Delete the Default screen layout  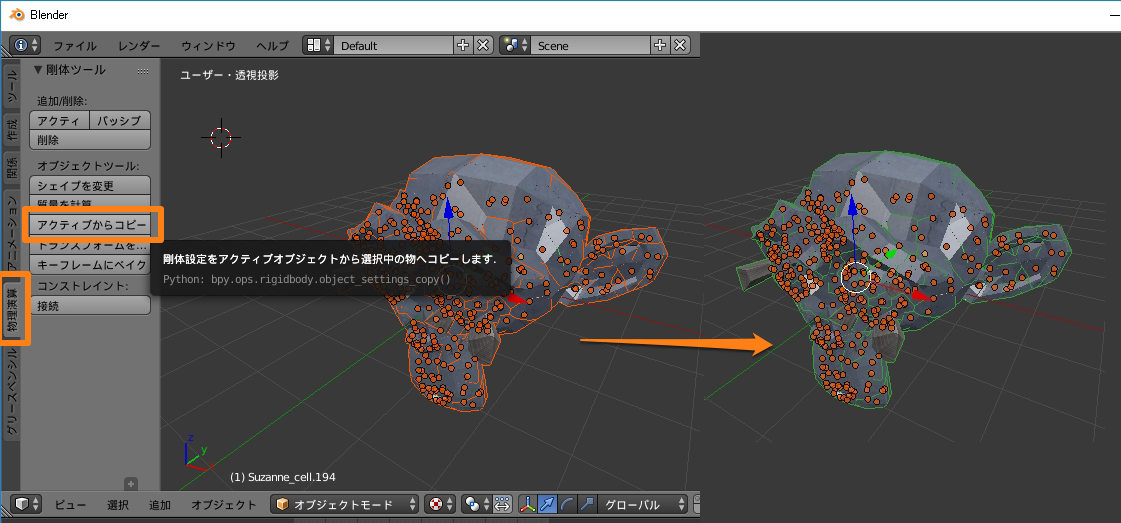[483, 45]
